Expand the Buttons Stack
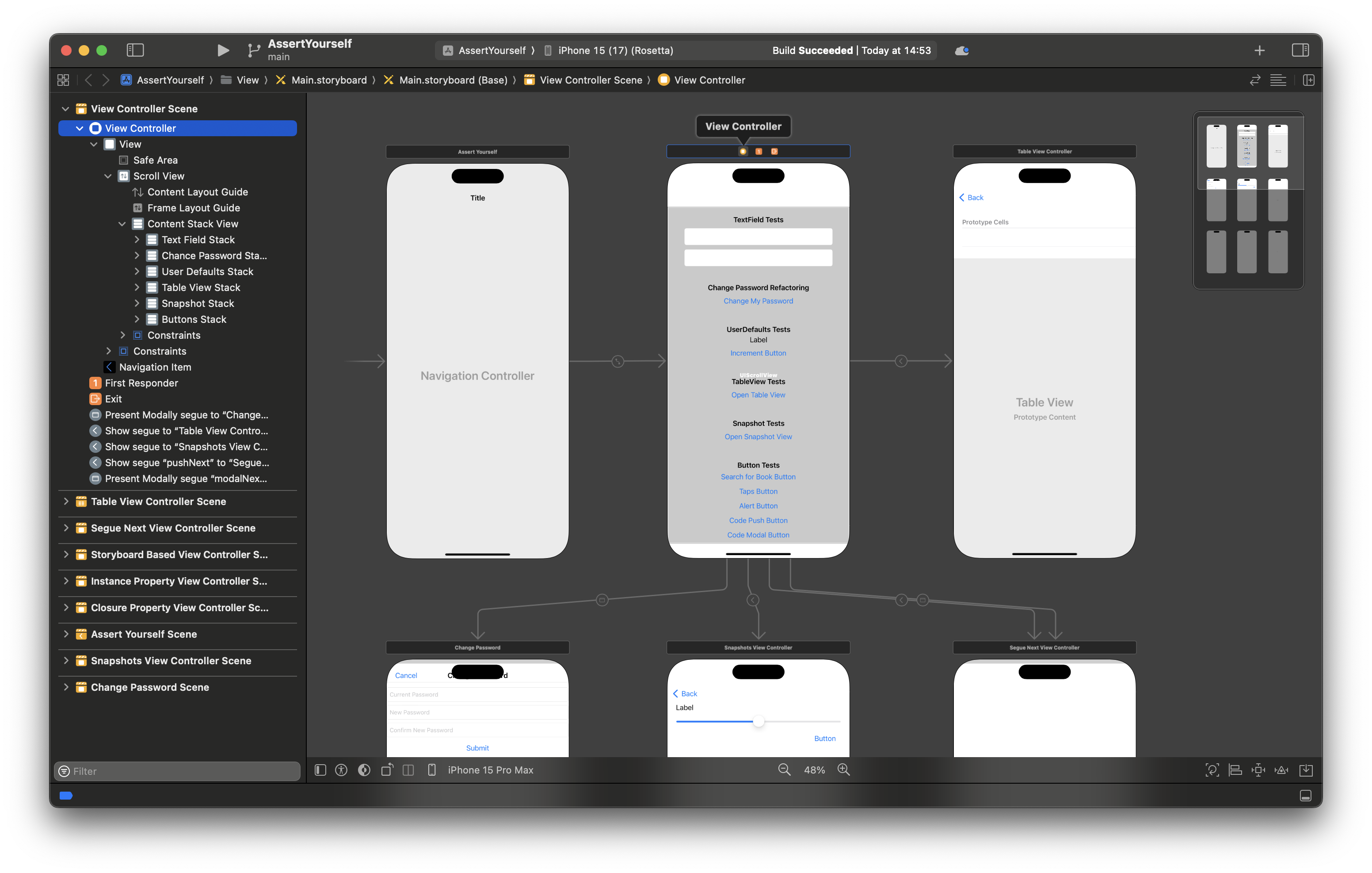1372x873 pixels. tap(137, 319)
